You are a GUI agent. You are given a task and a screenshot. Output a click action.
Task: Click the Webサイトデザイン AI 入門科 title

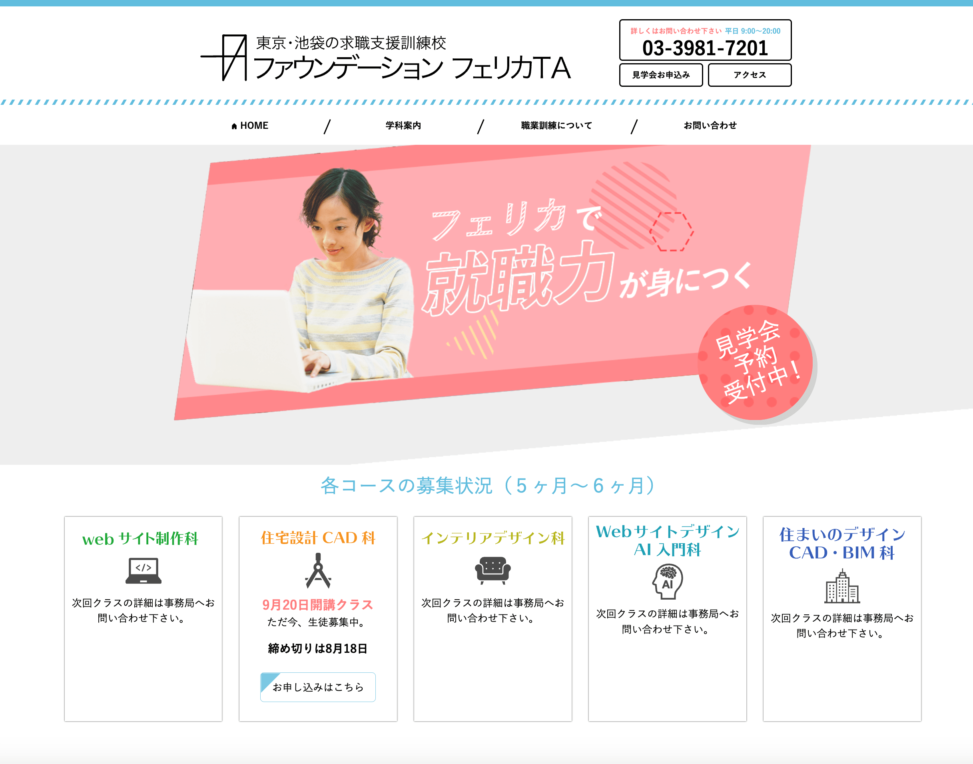667,541
